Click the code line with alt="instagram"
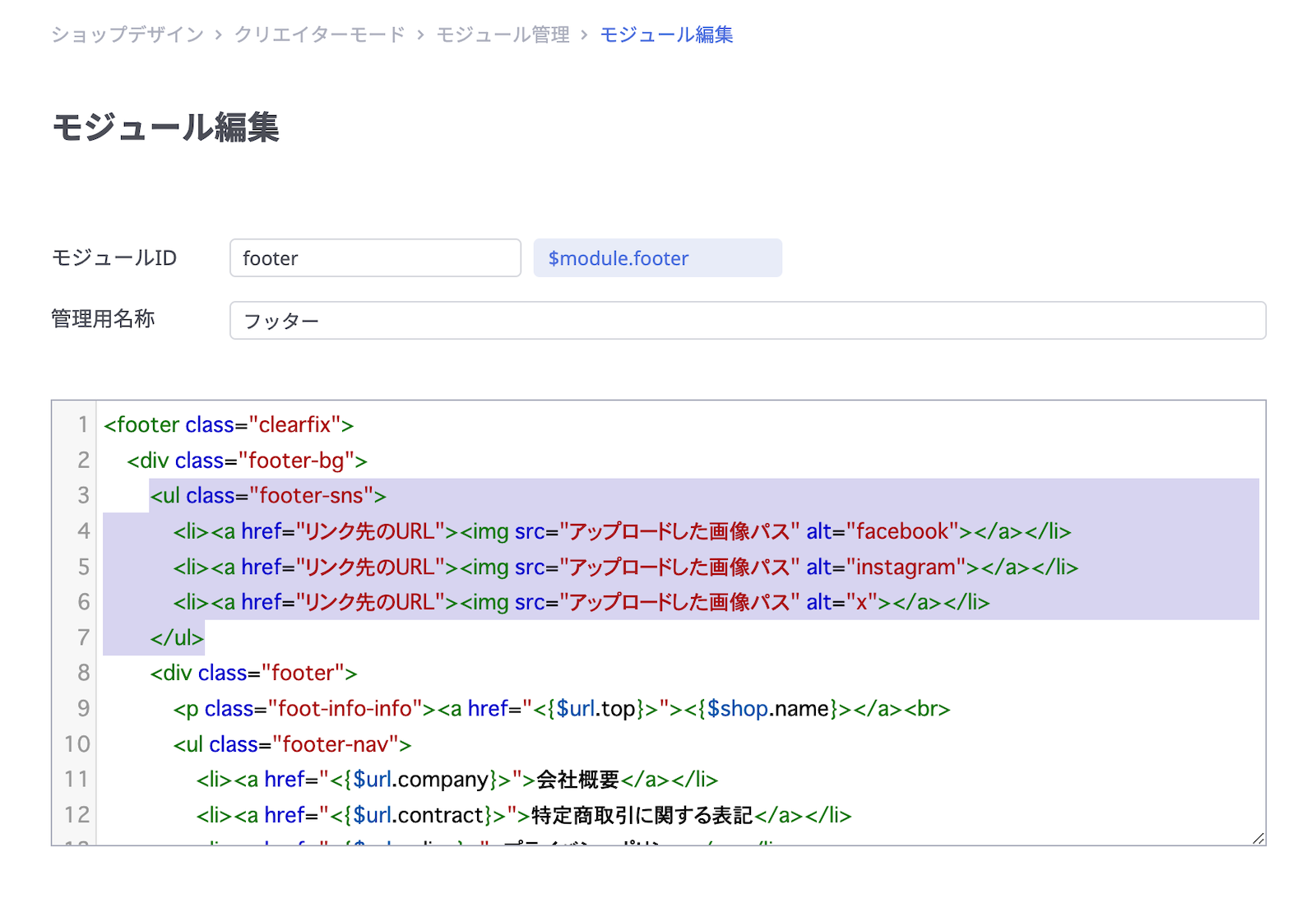Viewport: 1316px width, 903px height. 625,567
